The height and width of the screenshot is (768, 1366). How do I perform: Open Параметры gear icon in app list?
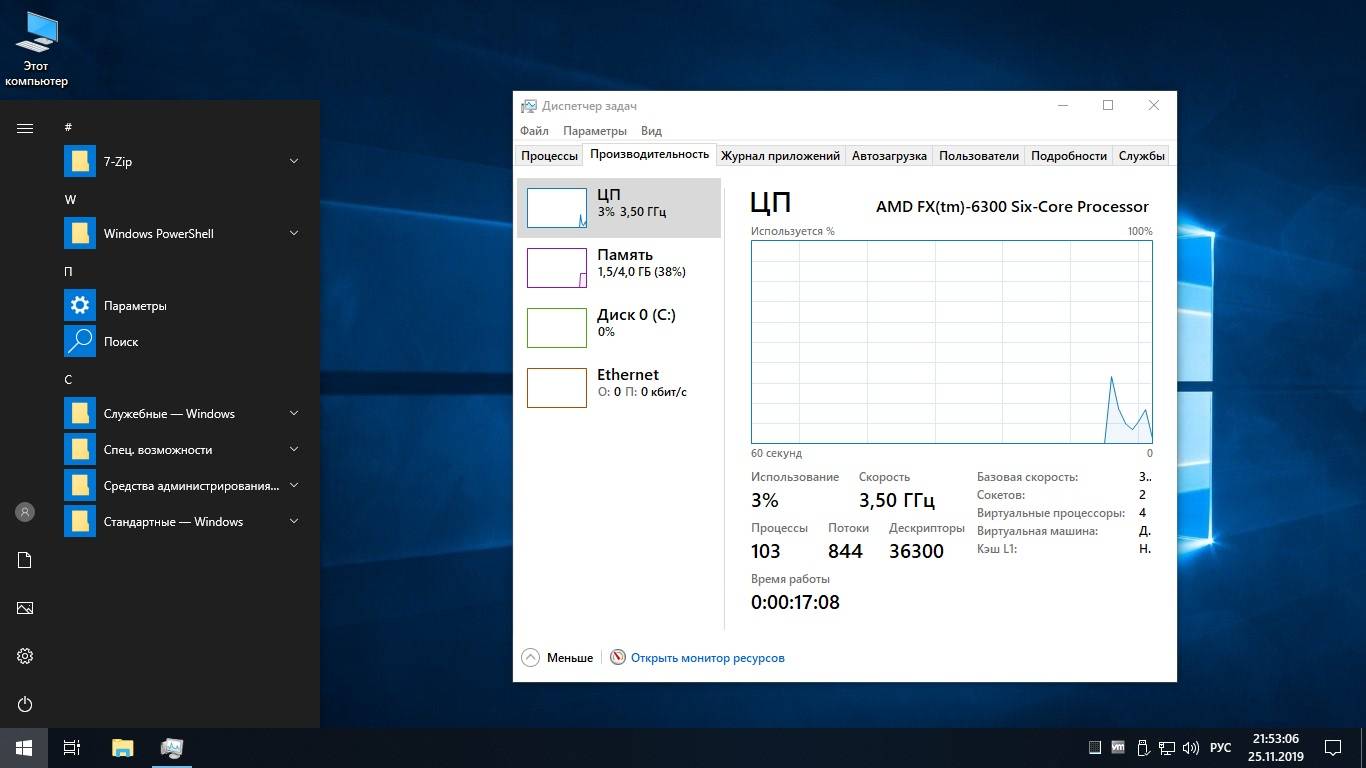pyautogui.click(x=80, y=305)
